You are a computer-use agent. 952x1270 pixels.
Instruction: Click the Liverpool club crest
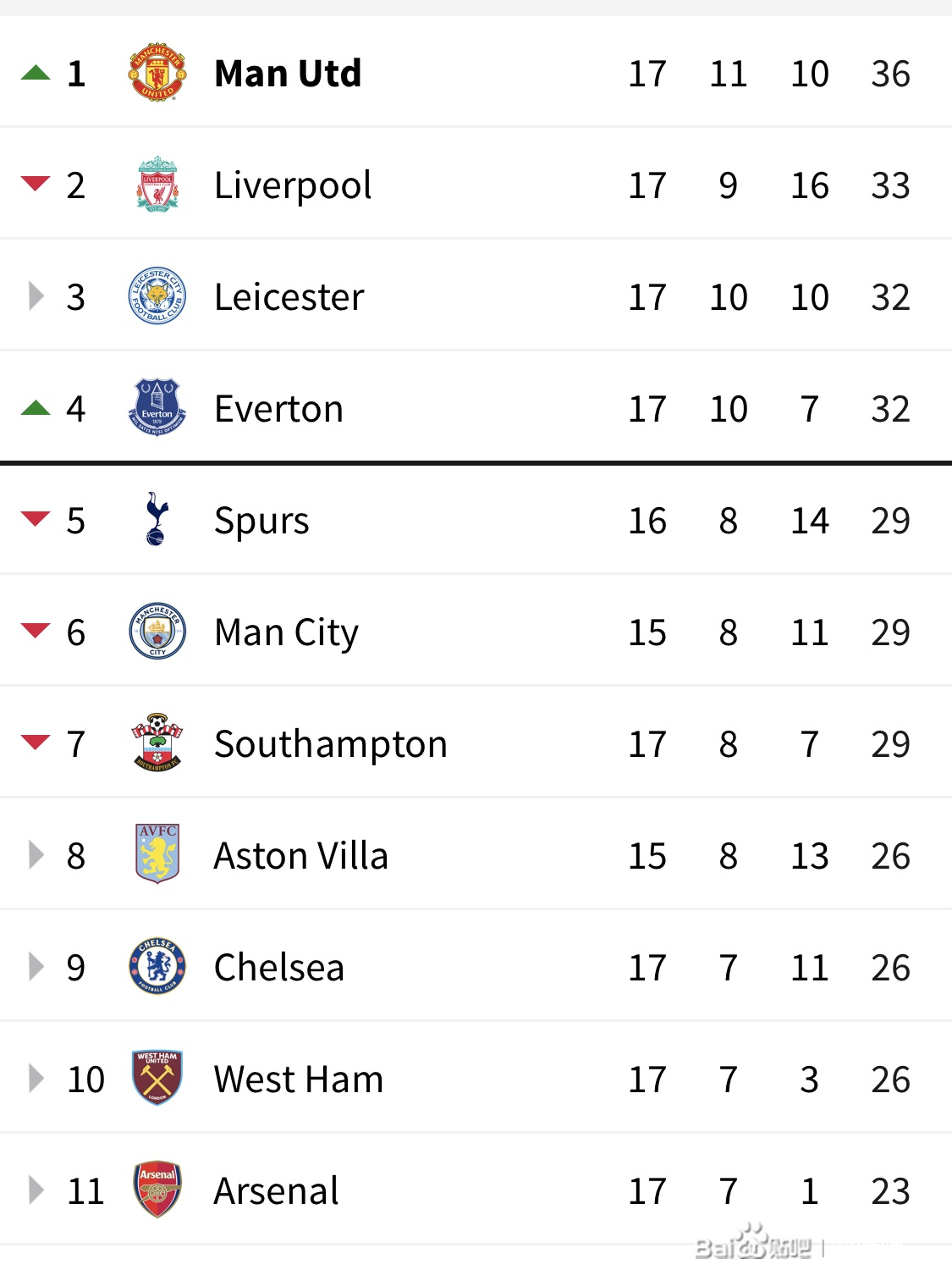pyautogui.click(x=157, y=184)
